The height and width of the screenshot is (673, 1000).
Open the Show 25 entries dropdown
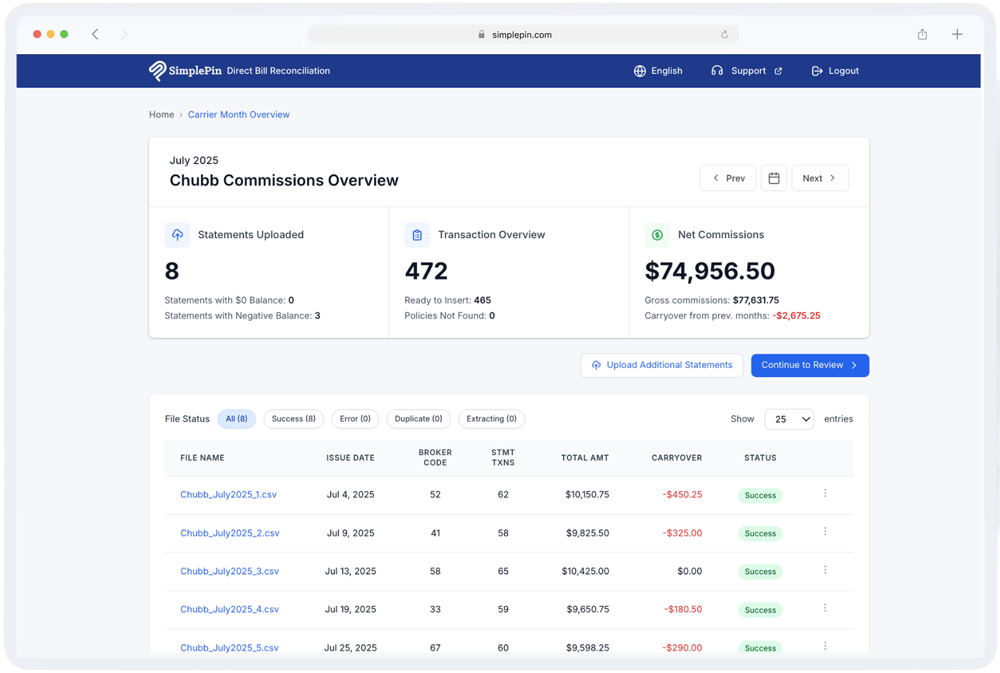coord(789,419)
